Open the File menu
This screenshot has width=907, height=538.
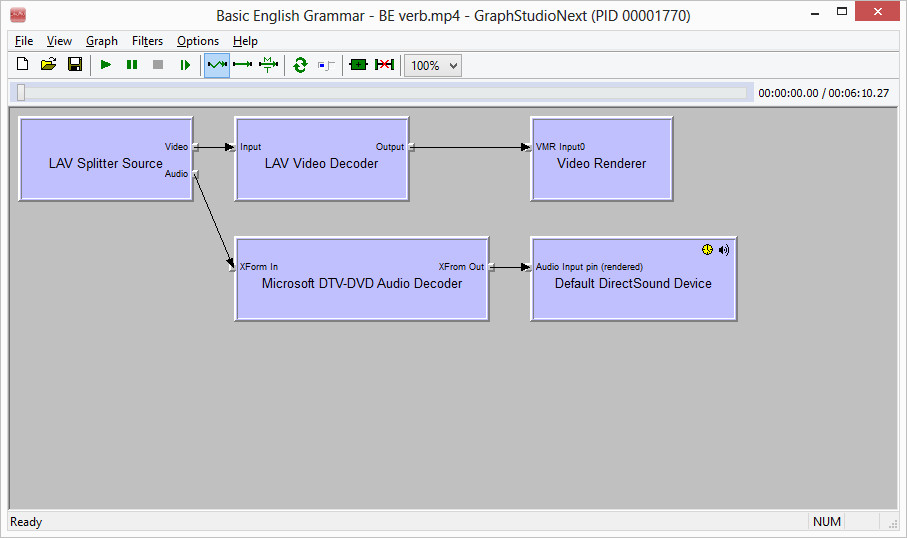click(x=24, y=41)
